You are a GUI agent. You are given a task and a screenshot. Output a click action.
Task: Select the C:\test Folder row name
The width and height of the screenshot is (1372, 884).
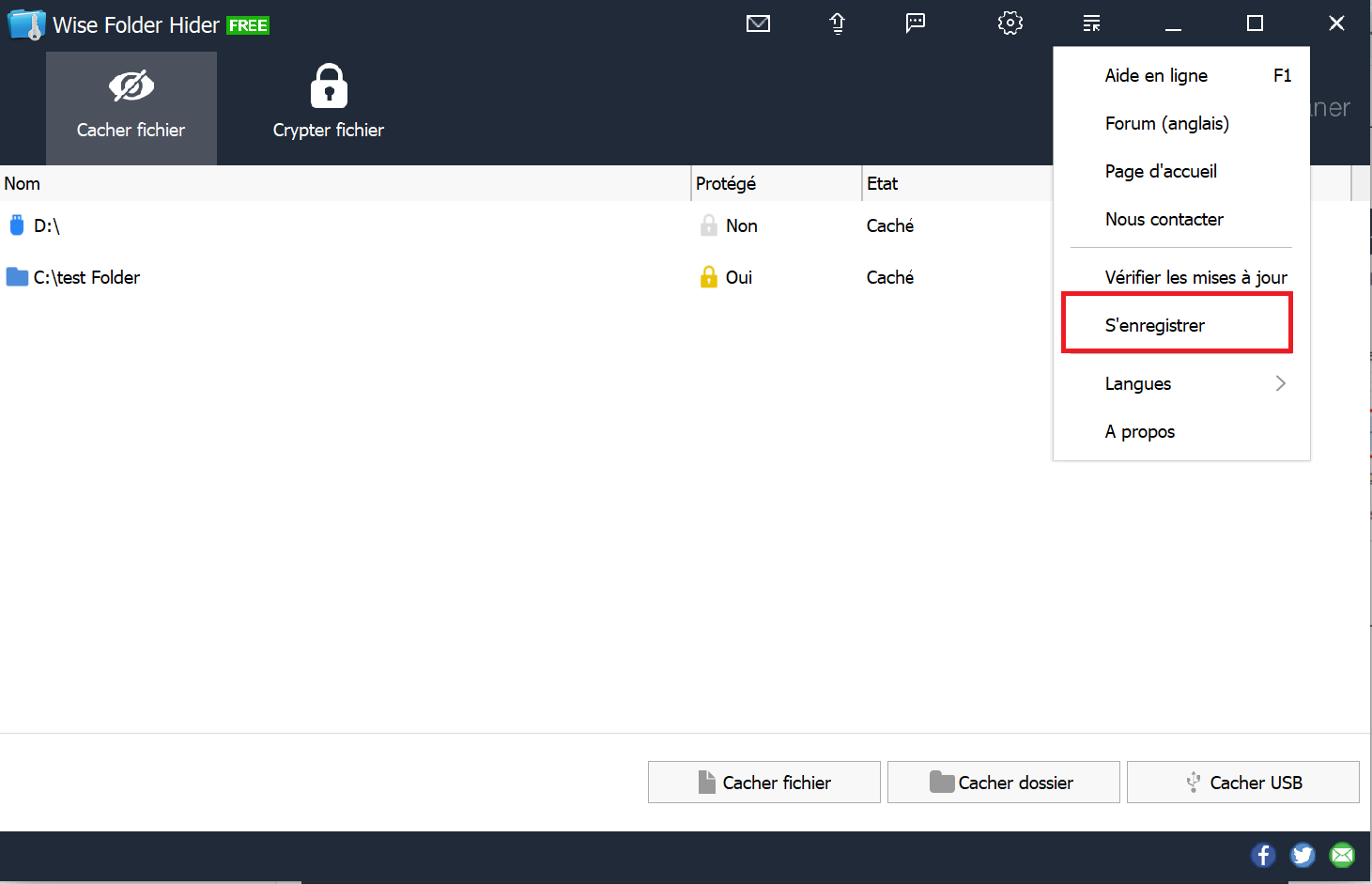click(86, 277)
